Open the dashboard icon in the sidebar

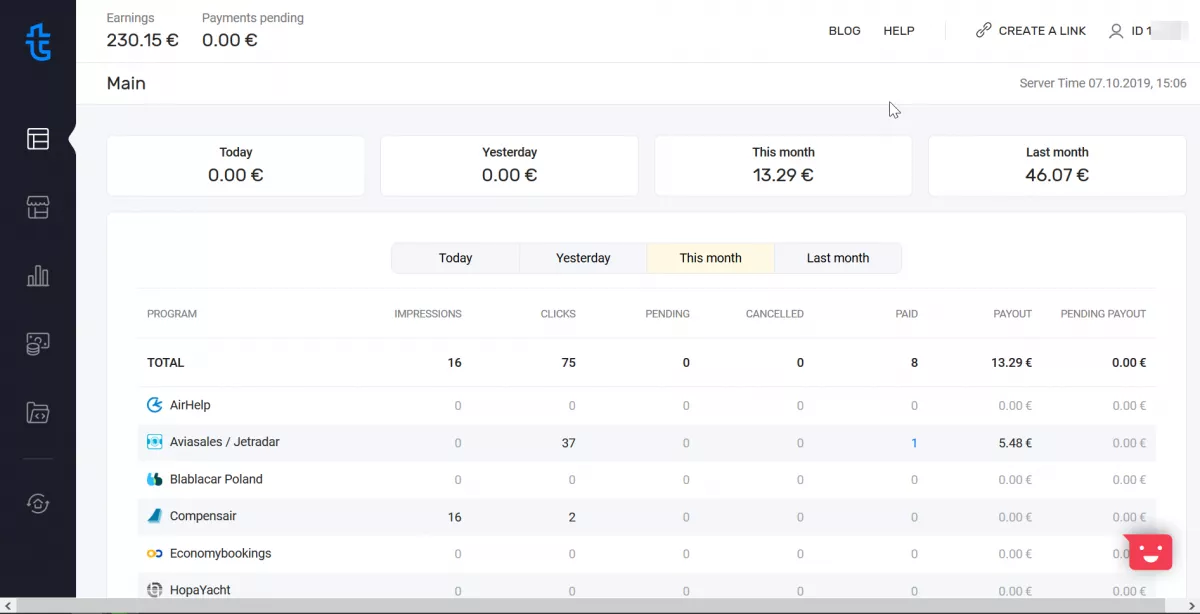(38, 139)
